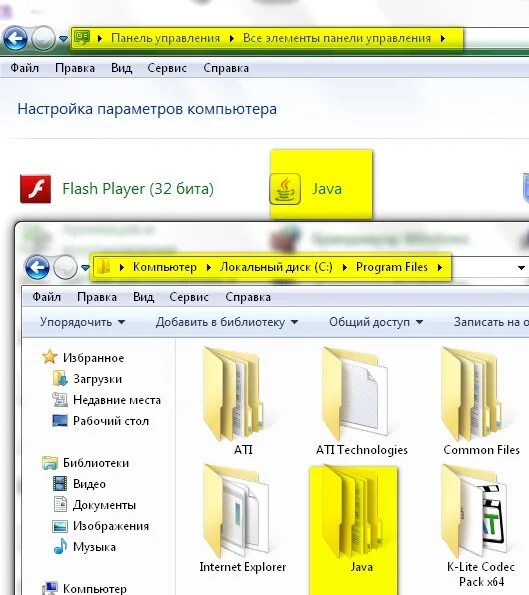Select K-Lite Codec Pack x64 folder
This screenshot has height=595, width=529.
point(480,526)
